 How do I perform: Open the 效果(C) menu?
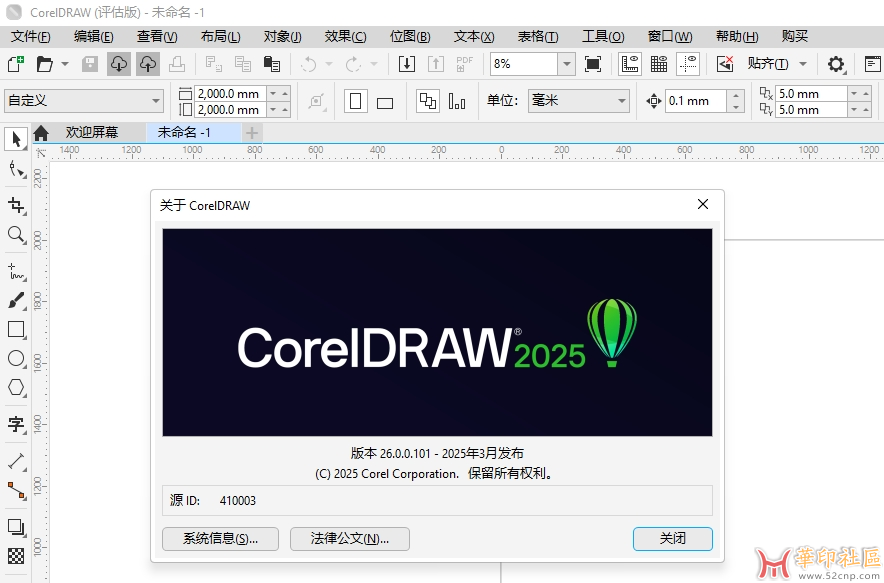point(345,37)
